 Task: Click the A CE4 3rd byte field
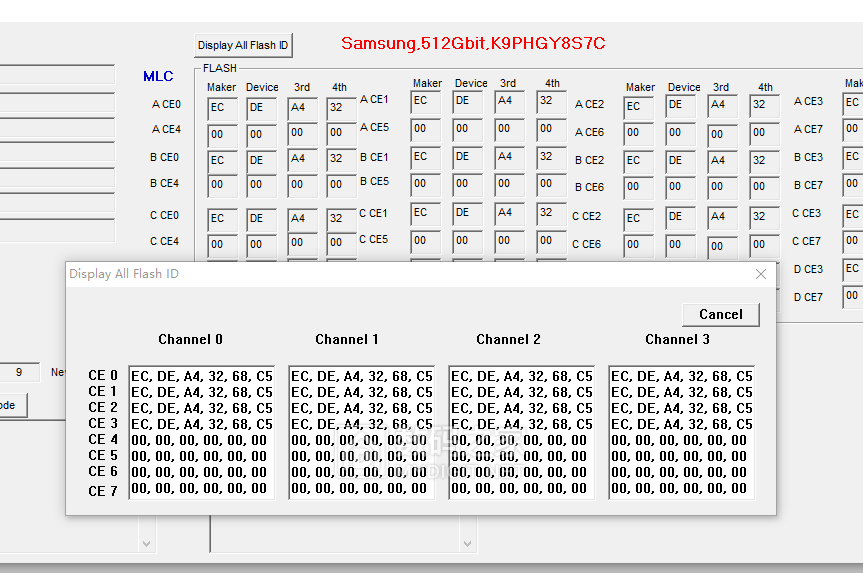[302, 133]
